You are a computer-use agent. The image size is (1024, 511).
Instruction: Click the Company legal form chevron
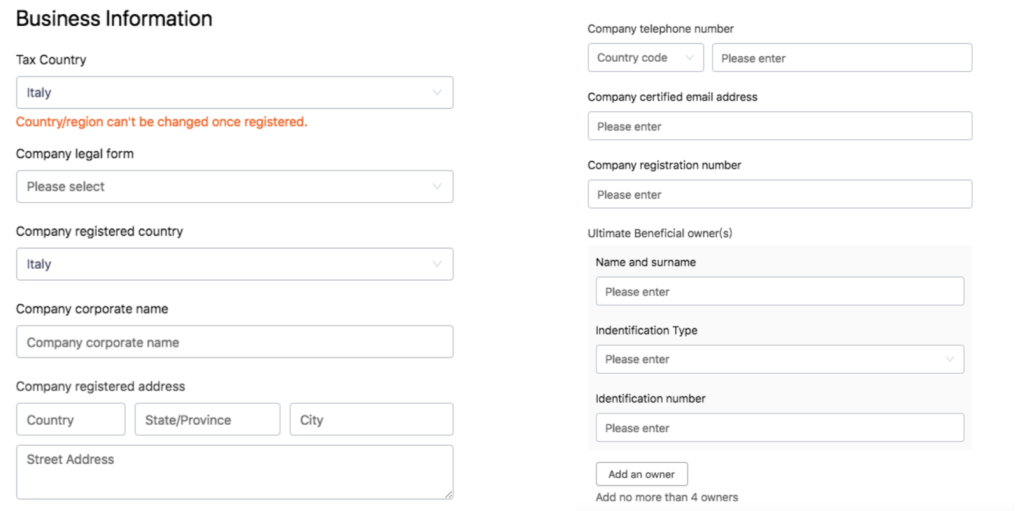(x=438, y=187)
